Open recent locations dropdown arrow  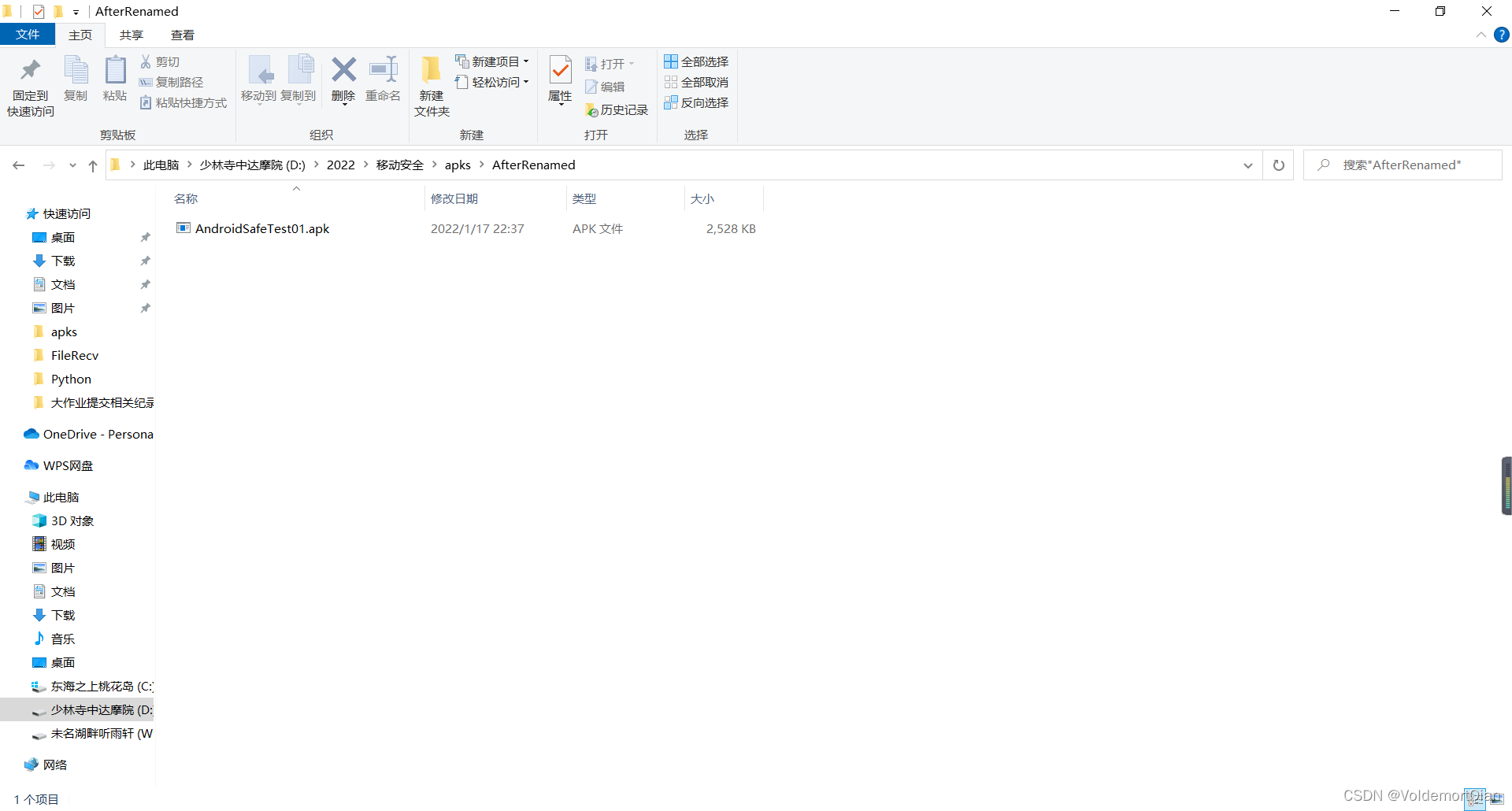point(72,165)
